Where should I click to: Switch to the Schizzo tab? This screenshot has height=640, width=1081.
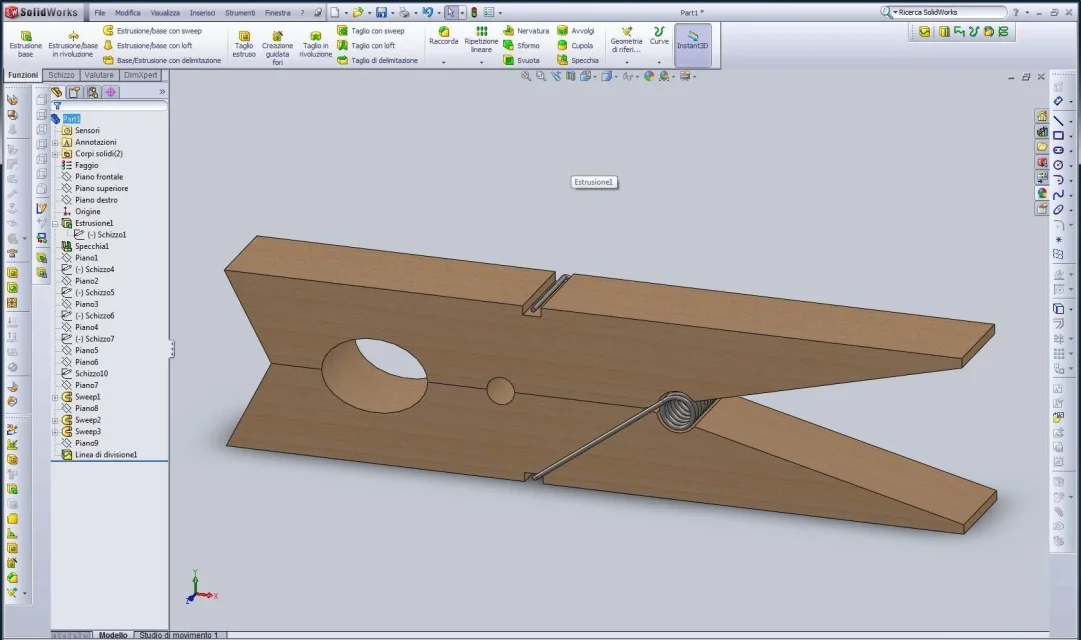(x=61, y=75)
